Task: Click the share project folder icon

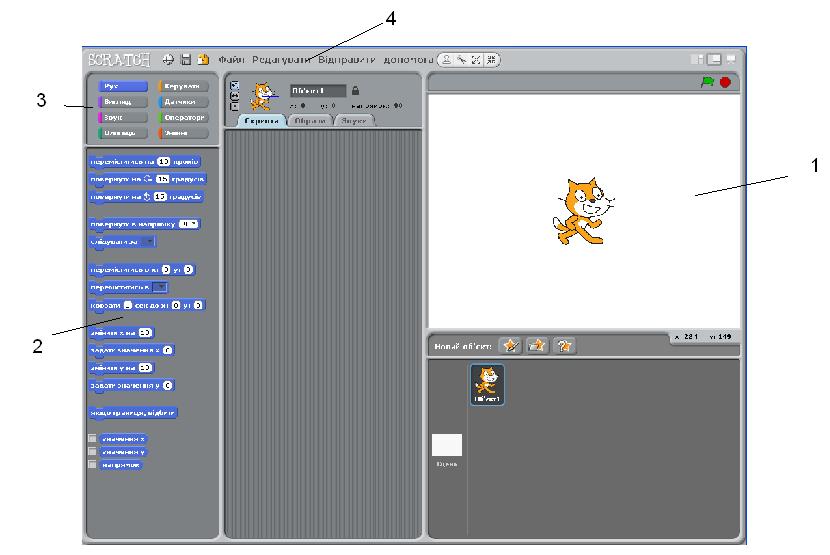Action: pos(203,59)
